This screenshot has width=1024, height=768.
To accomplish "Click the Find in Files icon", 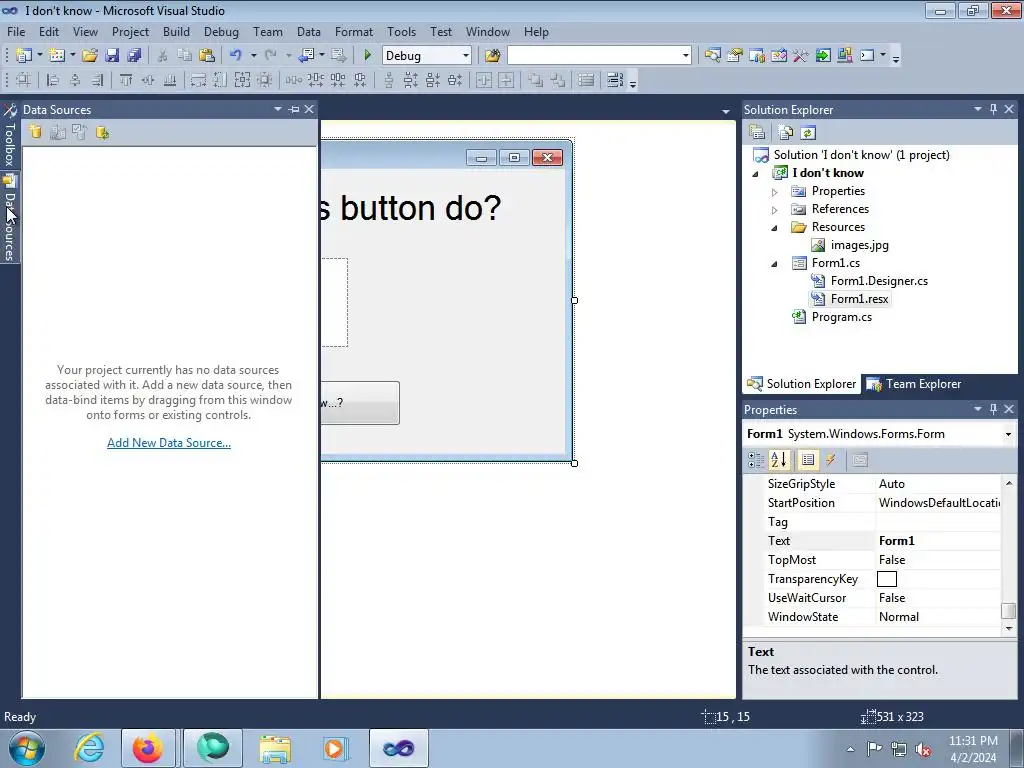I will pos(492,56).
